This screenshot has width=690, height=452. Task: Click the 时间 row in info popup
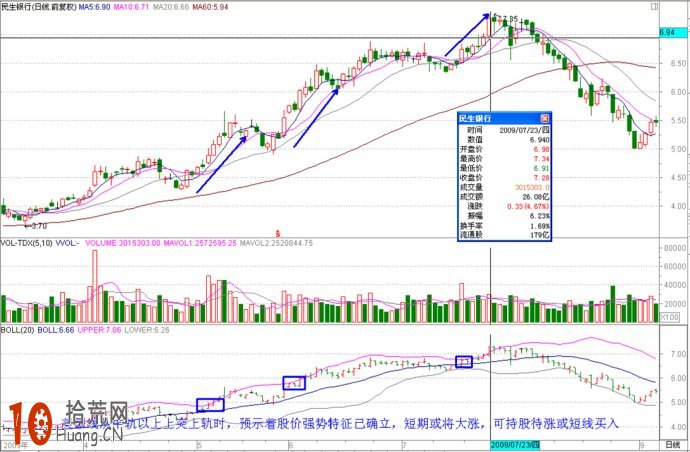point(504,130)
